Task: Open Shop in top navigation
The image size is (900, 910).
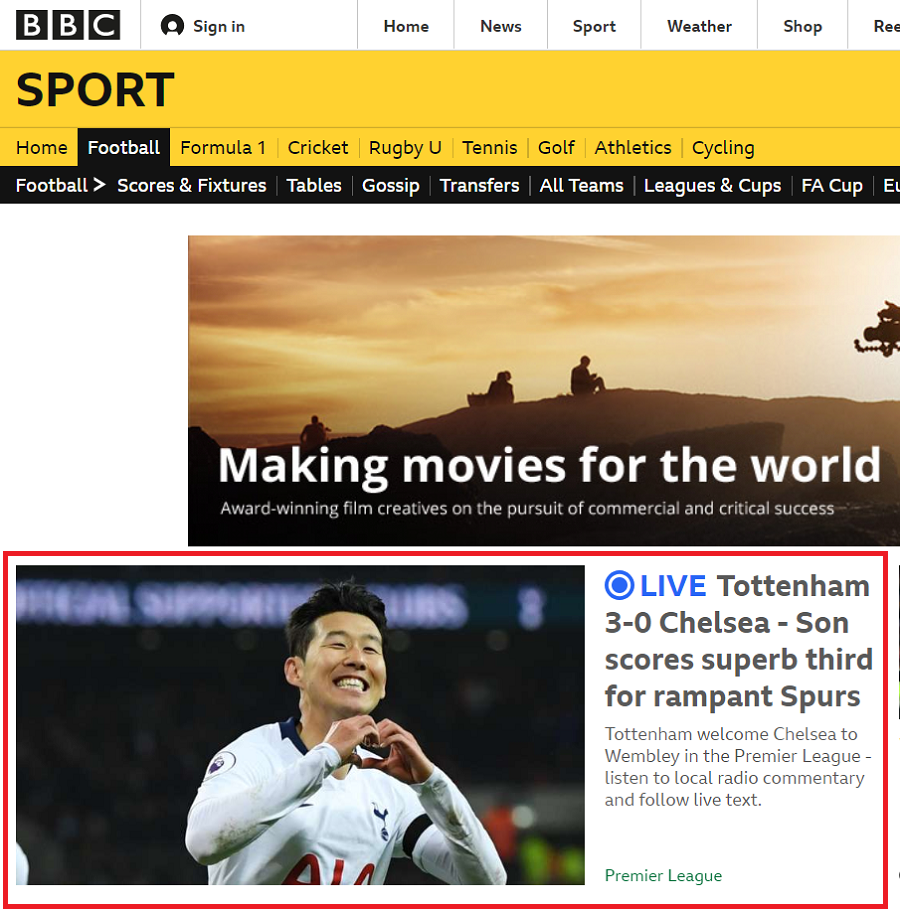Action: (803, 26)
